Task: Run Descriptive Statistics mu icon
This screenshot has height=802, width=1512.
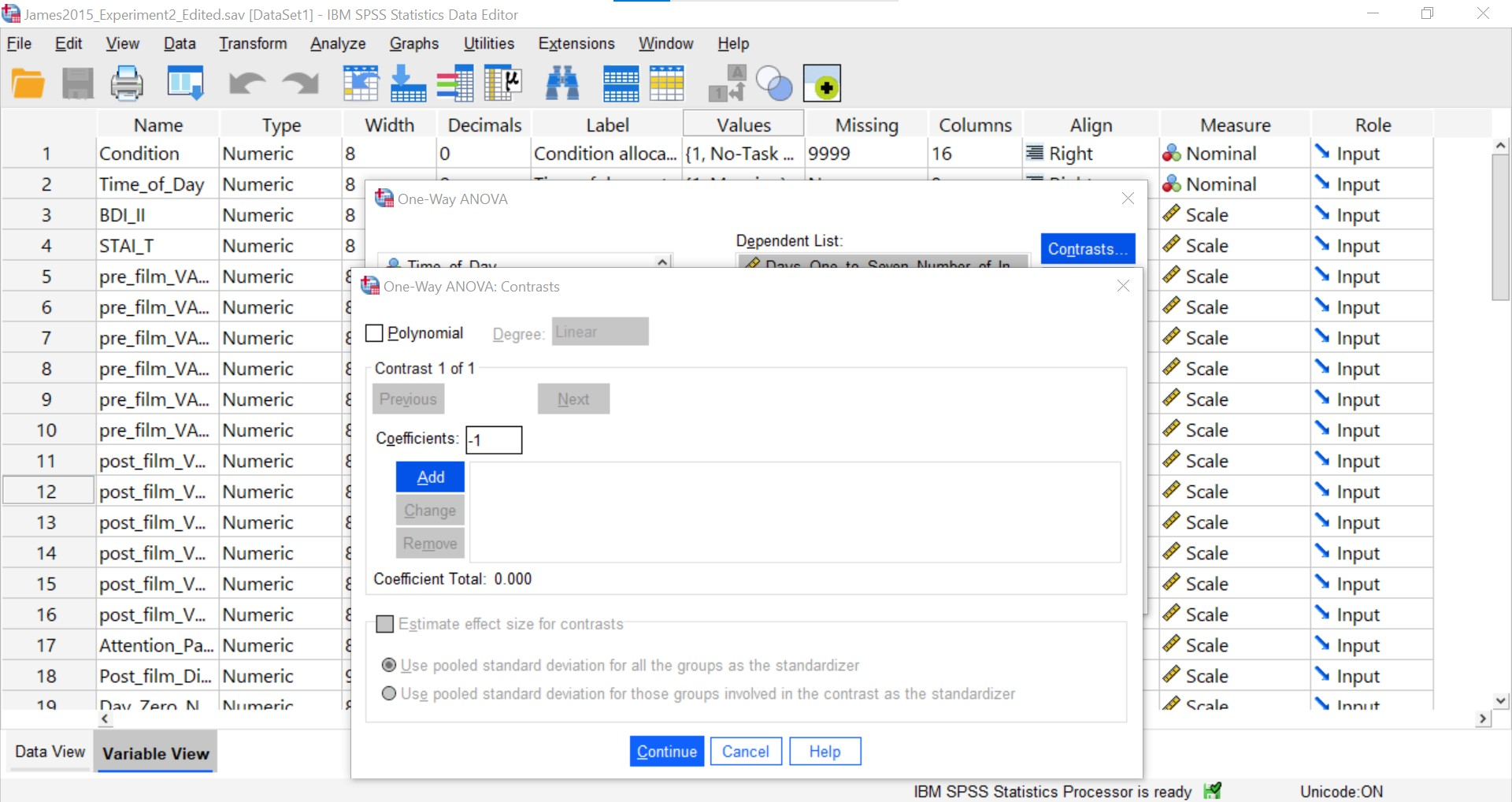Action: point(502,84)
